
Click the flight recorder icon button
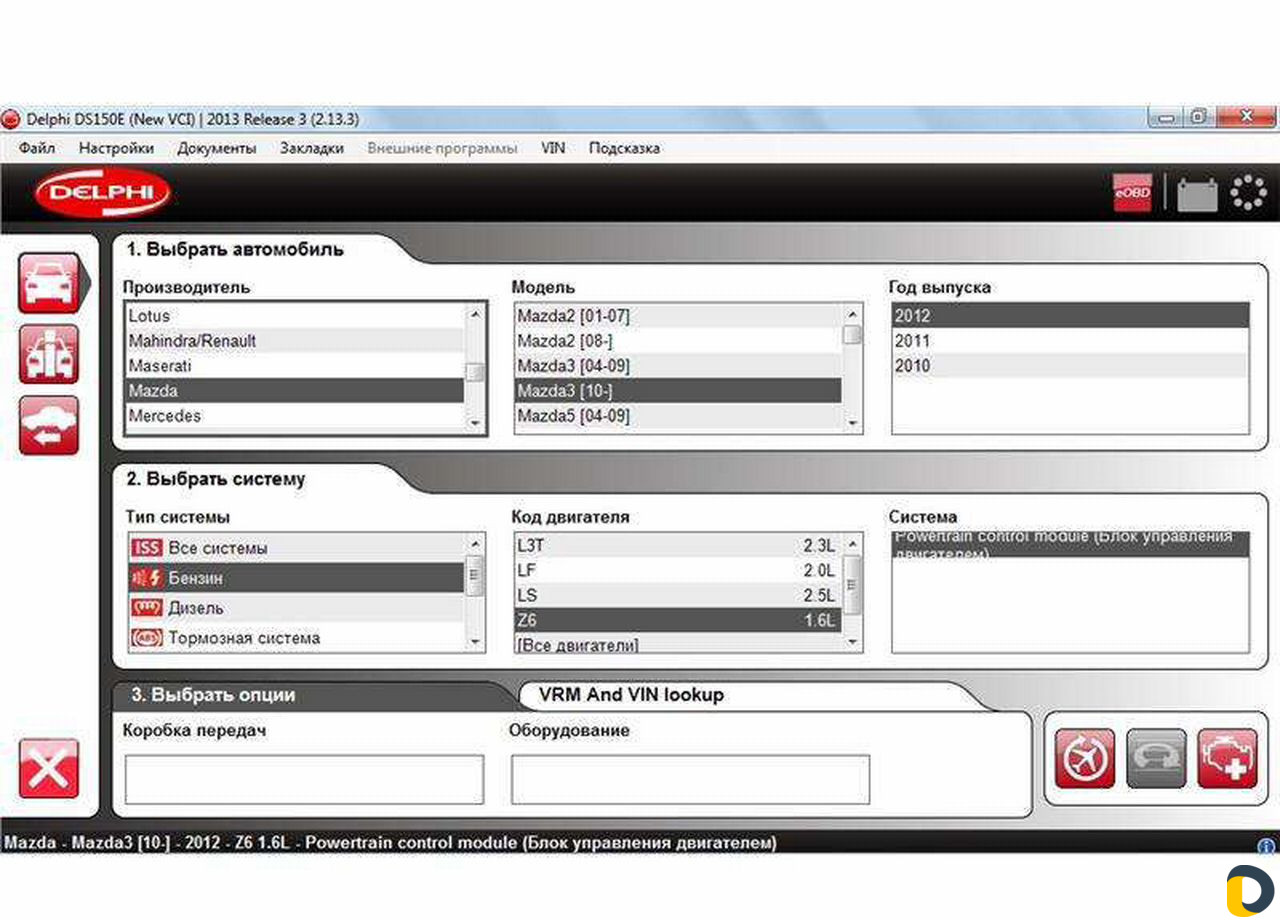1085,758
